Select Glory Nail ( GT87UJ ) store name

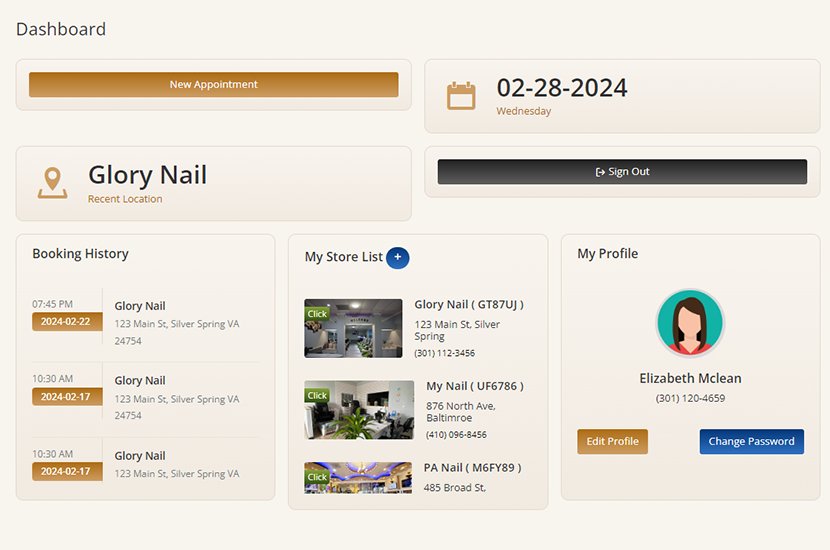click(469, 304)
